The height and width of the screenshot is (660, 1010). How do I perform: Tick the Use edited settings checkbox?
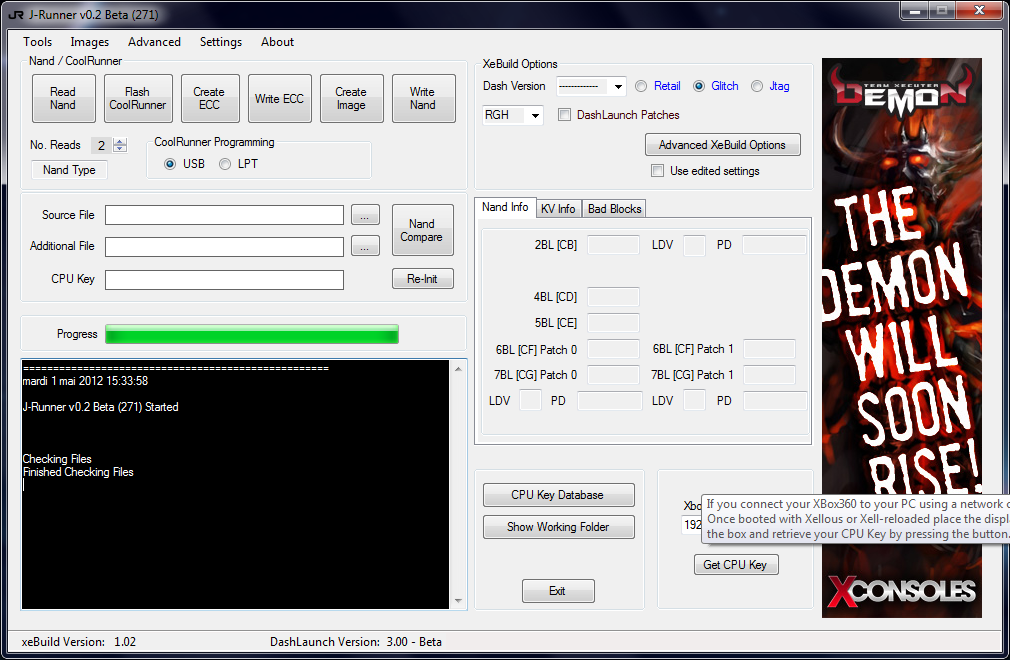[657, 171]
